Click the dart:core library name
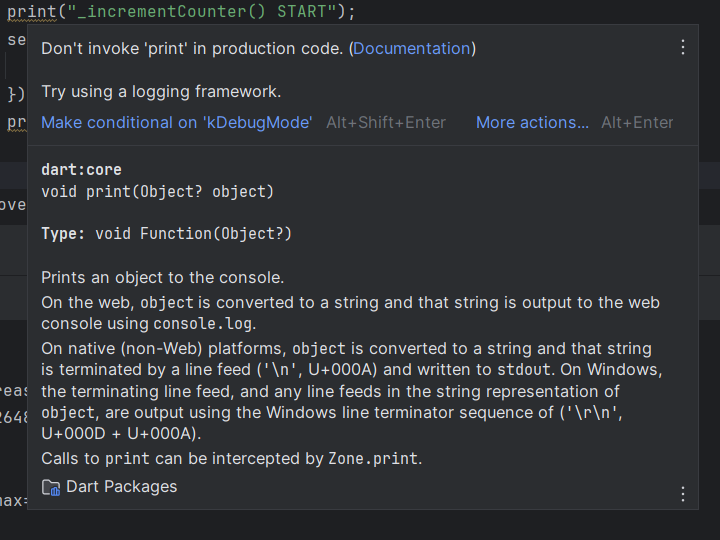Image resolution: width=720 pixels, height=540 pixels. point(81,170)
